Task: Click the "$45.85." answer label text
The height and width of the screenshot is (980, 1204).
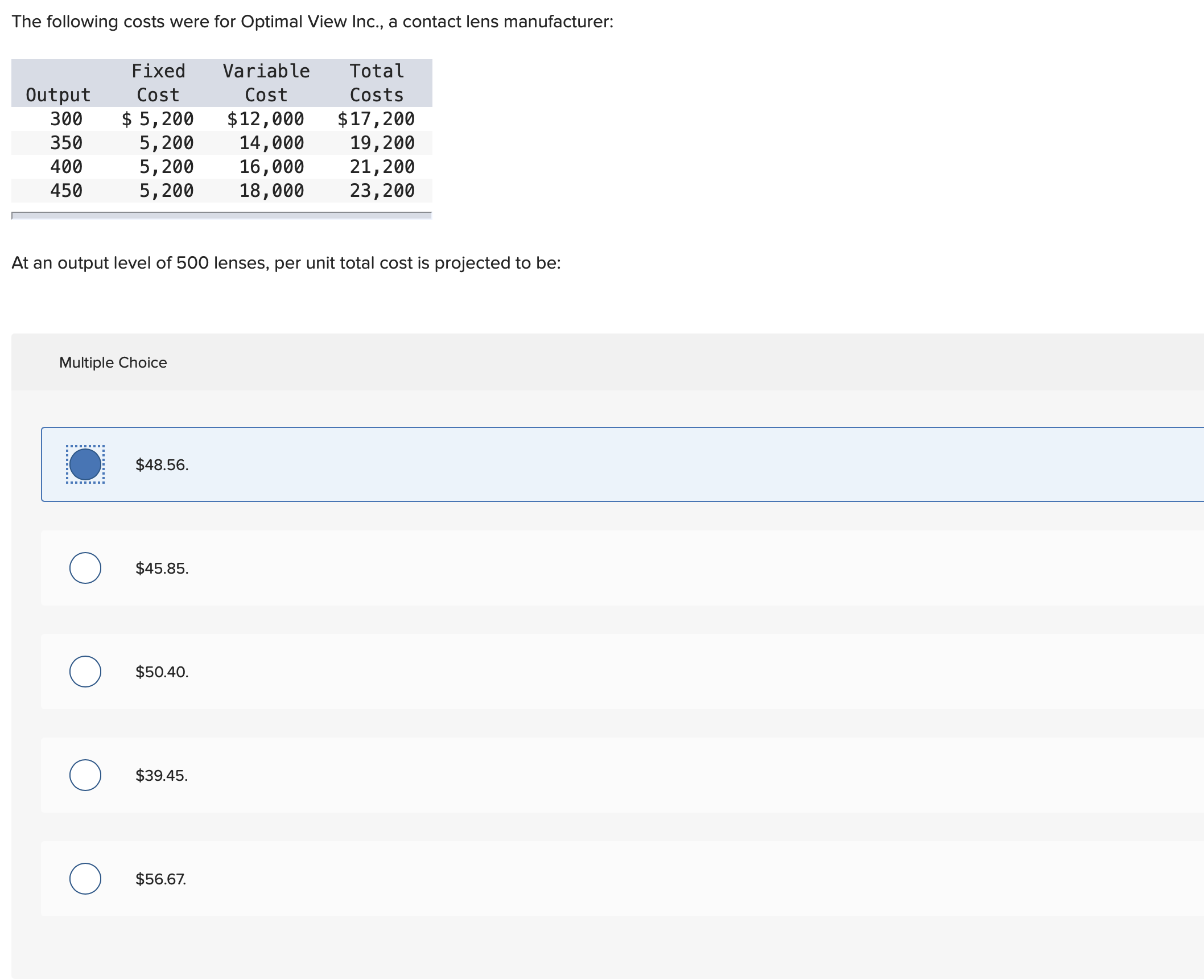Action: click(x=162, y=569)
